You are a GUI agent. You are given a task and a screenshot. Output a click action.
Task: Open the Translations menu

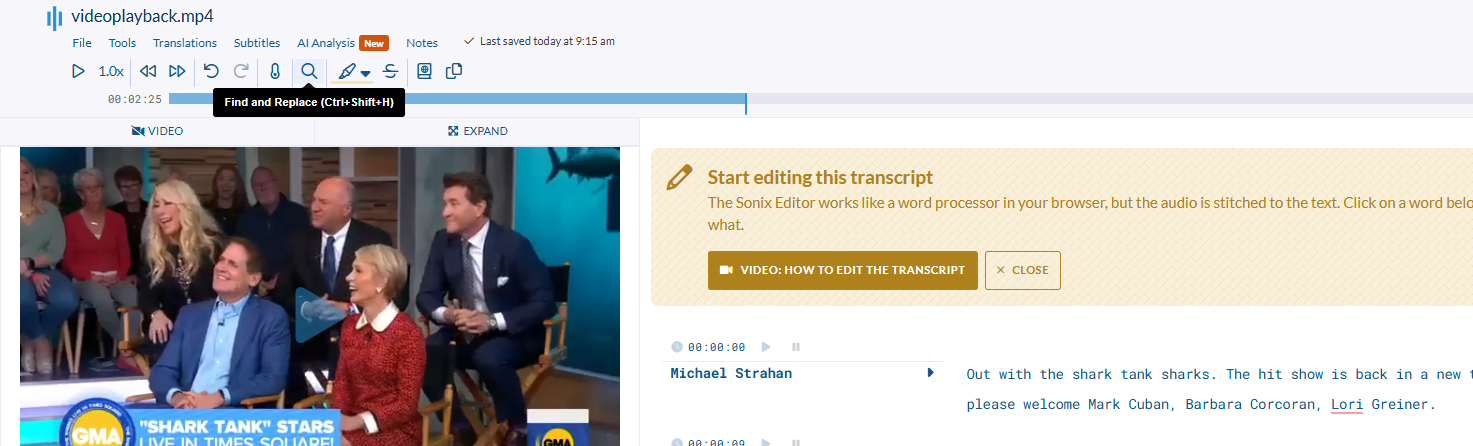click(185, 43)
